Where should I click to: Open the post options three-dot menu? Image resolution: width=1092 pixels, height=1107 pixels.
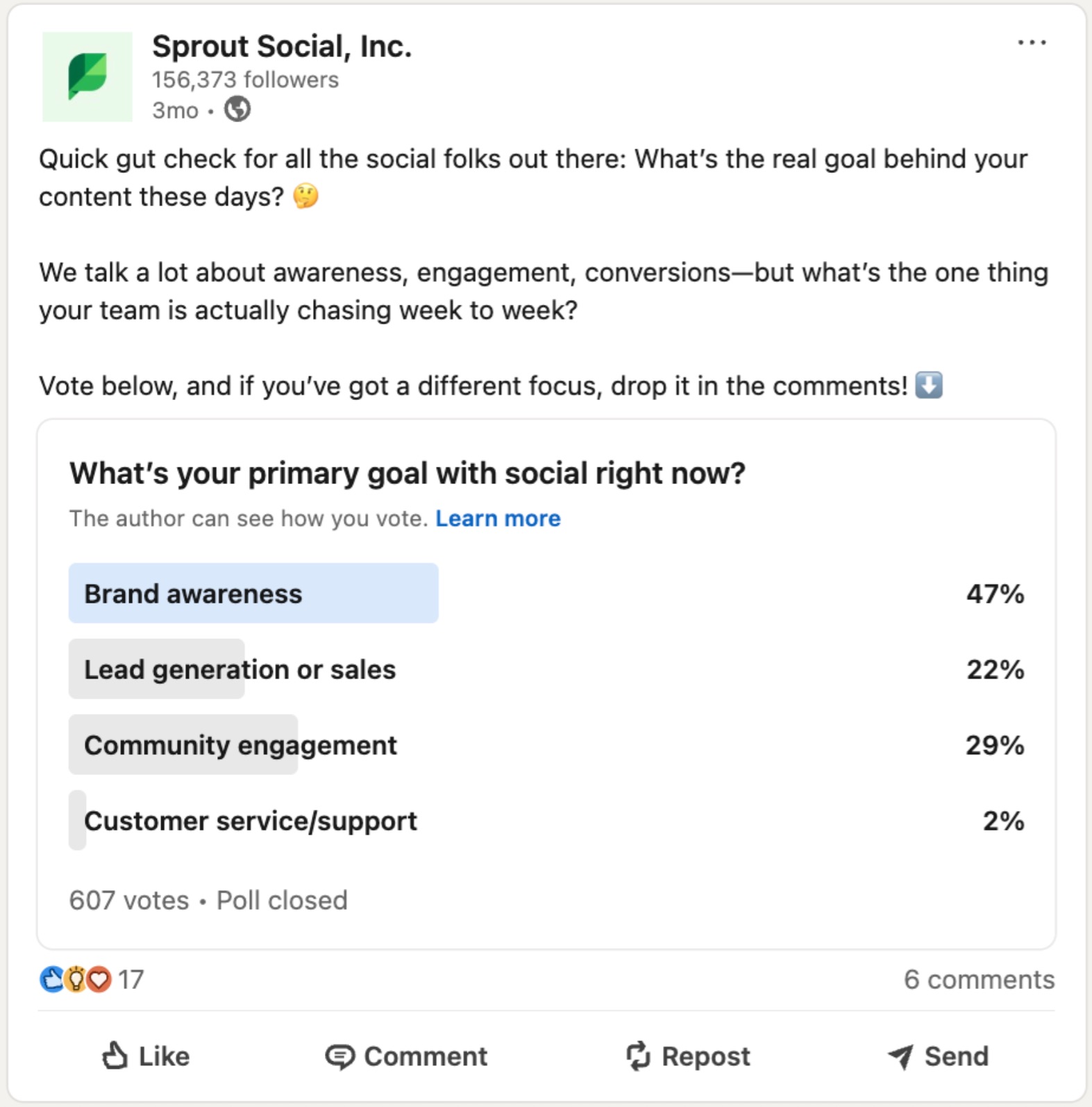[x=1032, y=43]
